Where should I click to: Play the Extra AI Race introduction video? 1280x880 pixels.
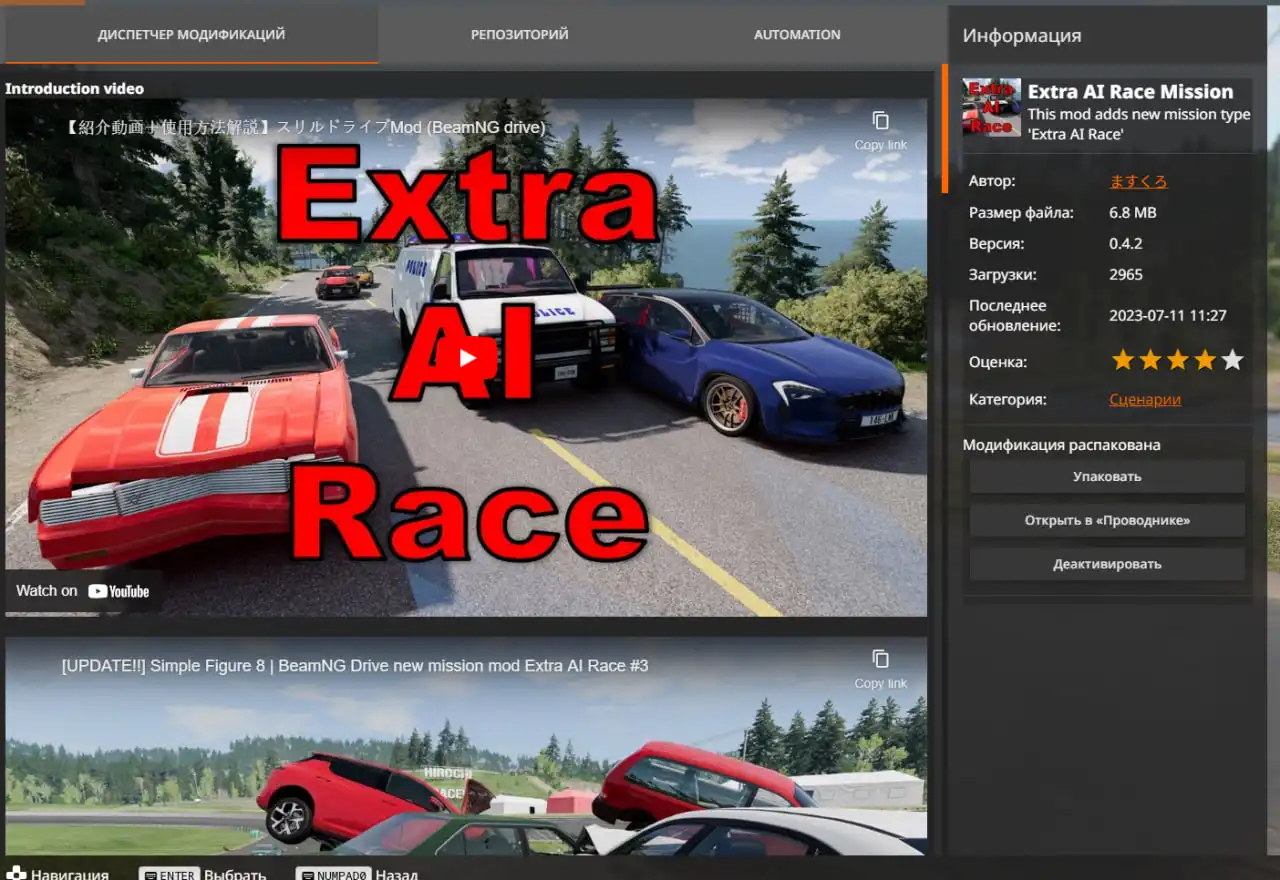click(467, 358)
